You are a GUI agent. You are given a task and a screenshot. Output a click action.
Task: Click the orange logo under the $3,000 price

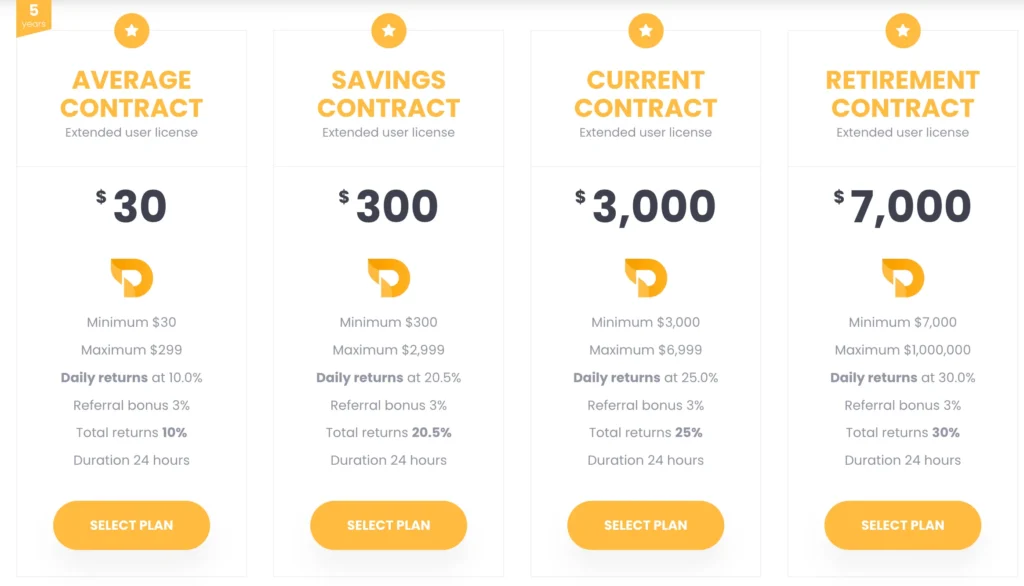pyautogui.click(x=645, y=277)
